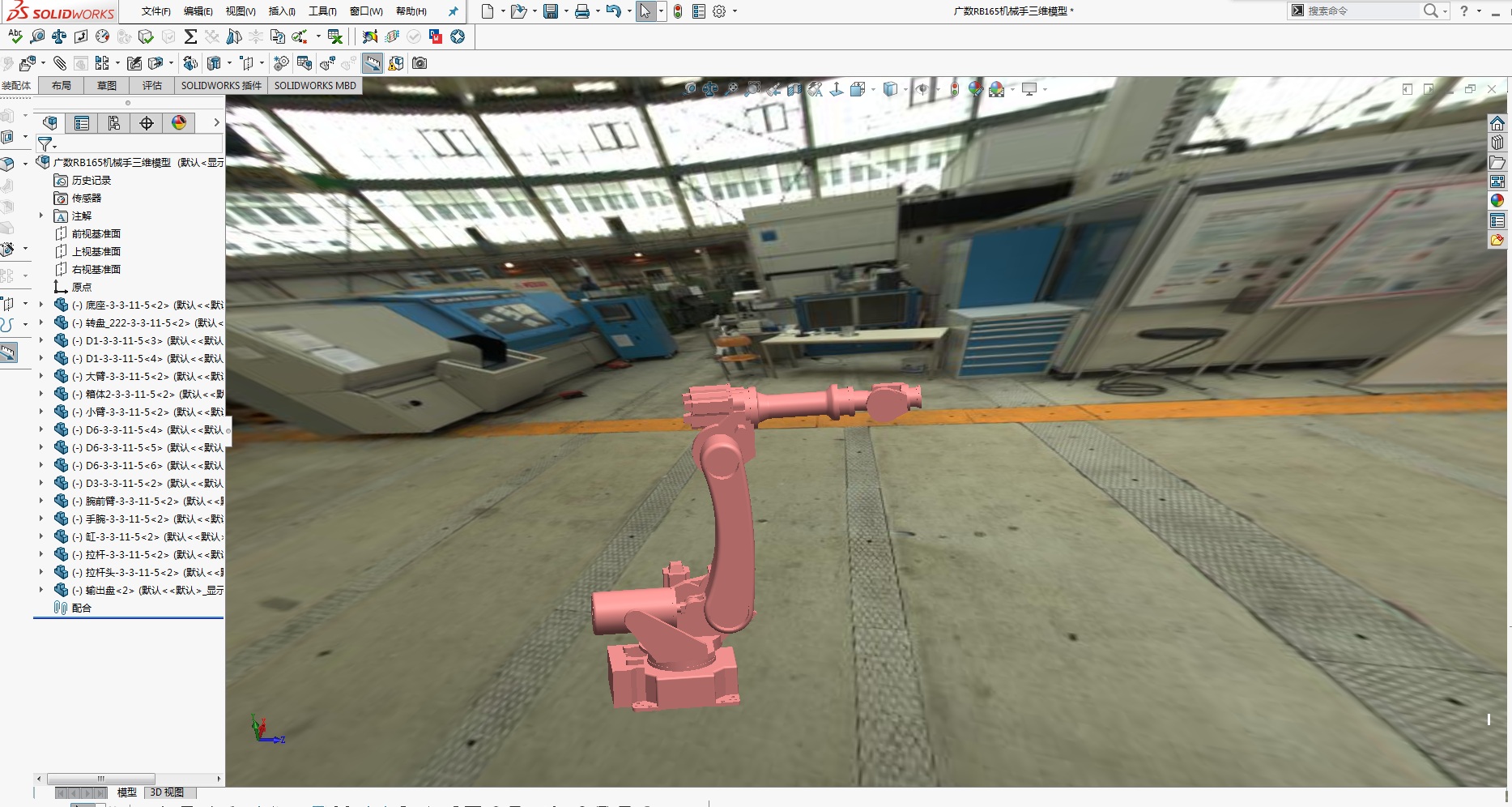The image size is (1512, 807).
Task: Open the ConfigurationManager tab icon
Action: pos(114,123)
